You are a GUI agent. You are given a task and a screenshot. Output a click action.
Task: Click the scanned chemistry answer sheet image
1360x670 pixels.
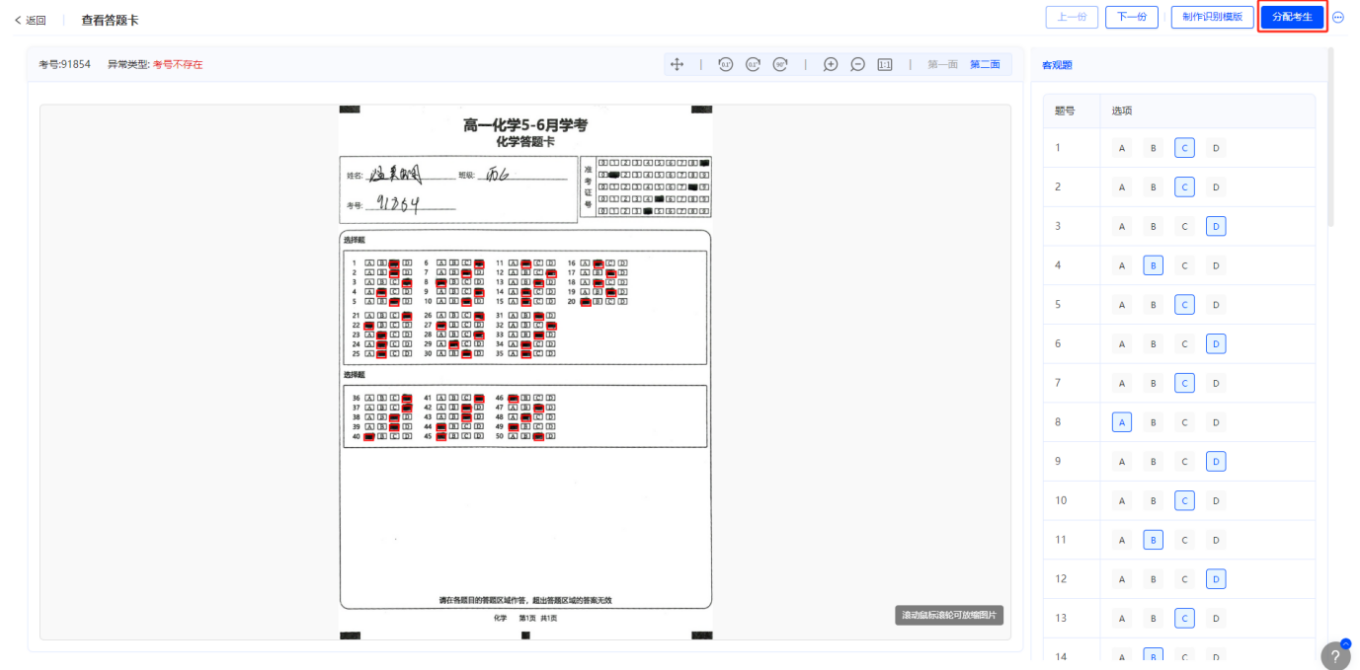525,370
